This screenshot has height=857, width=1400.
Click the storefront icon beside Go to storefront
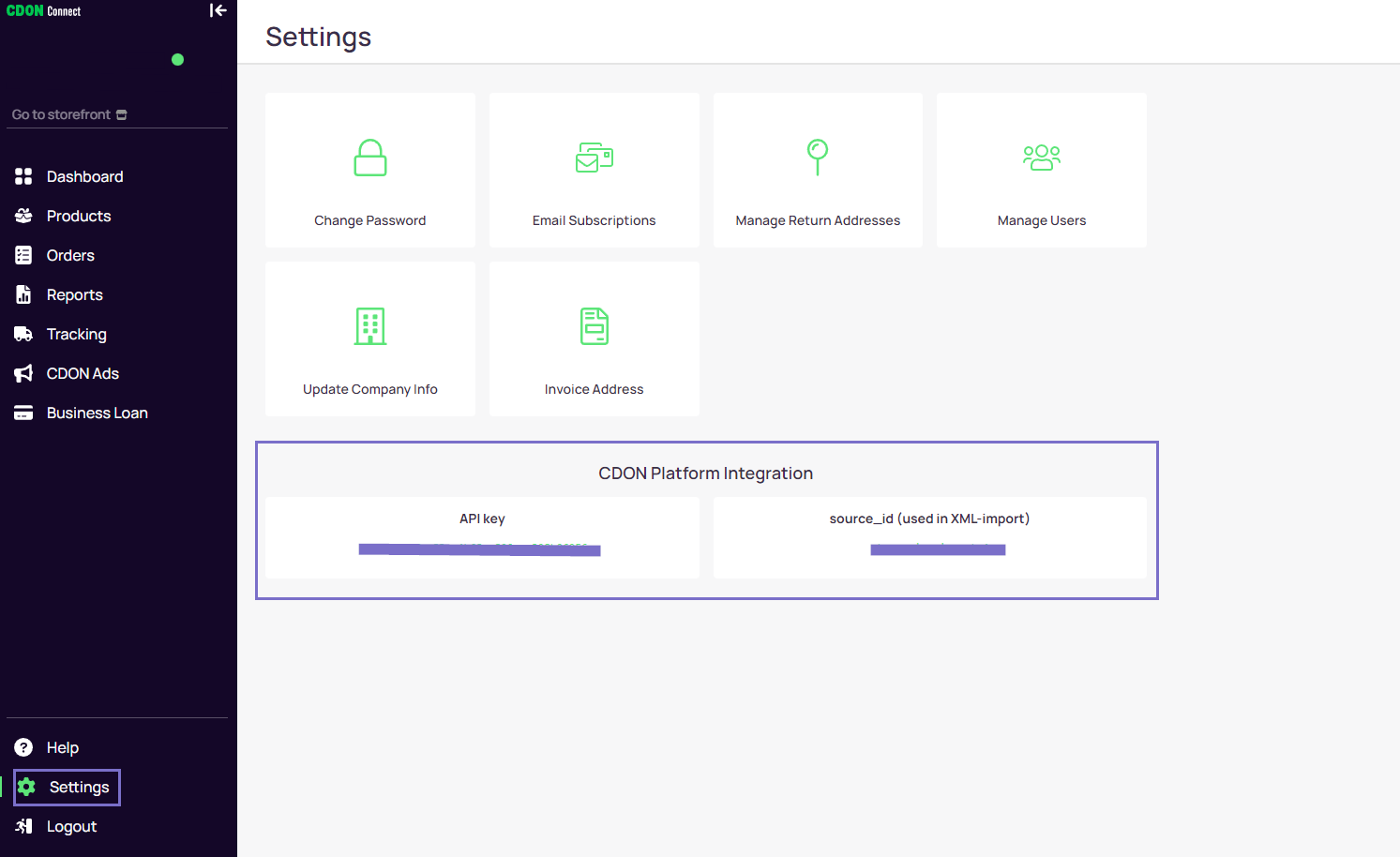[122, 114]
